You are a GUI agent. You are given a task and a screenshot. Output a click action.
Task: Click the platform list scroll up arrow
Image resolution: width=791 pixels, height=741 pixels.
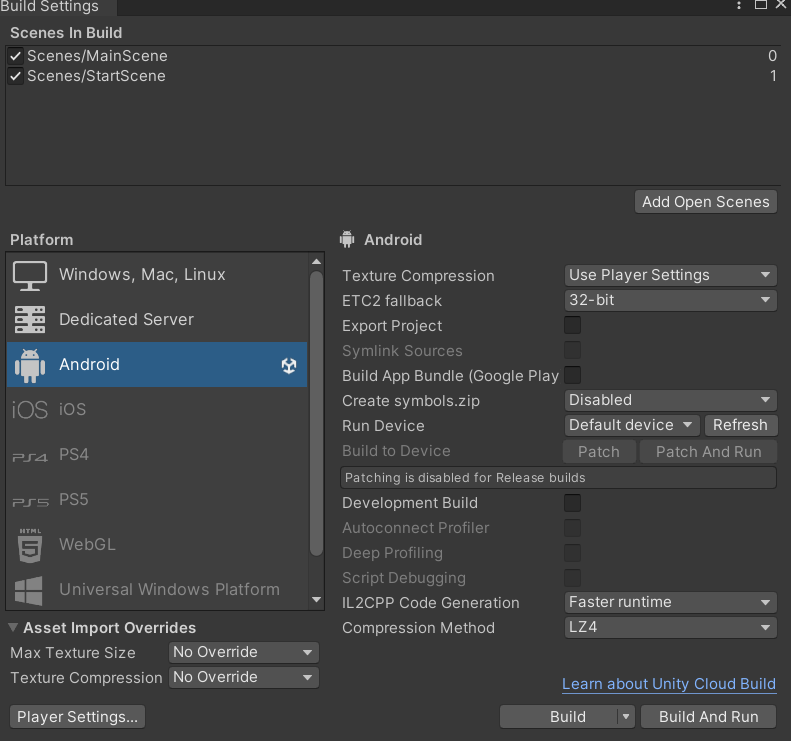pyautogui.click(x=316, y=262)
